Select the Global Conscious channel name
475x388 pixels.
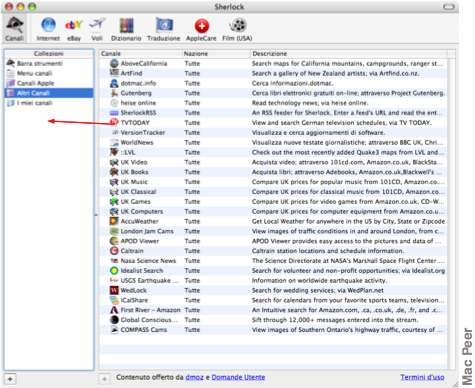tap(149, 320)
